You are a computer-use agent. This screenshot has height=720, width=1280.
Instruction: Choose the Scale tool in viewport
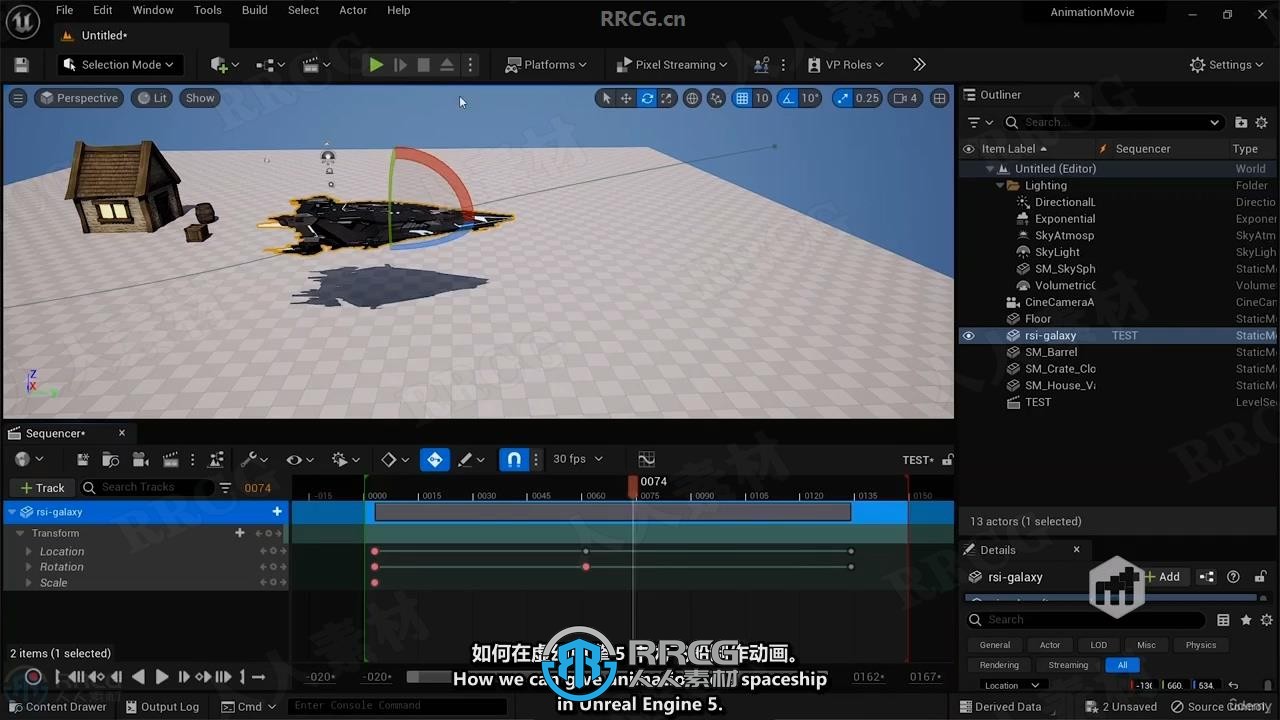(667, 98)
